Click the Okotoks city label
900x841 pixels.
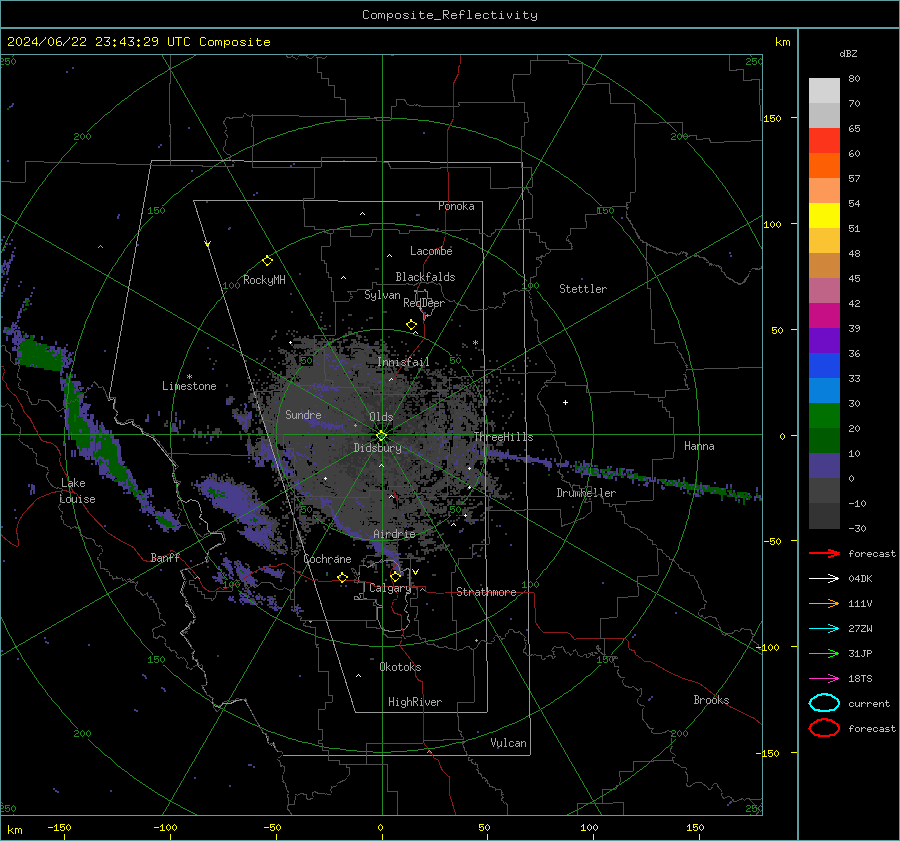click(x=400, y=667)
